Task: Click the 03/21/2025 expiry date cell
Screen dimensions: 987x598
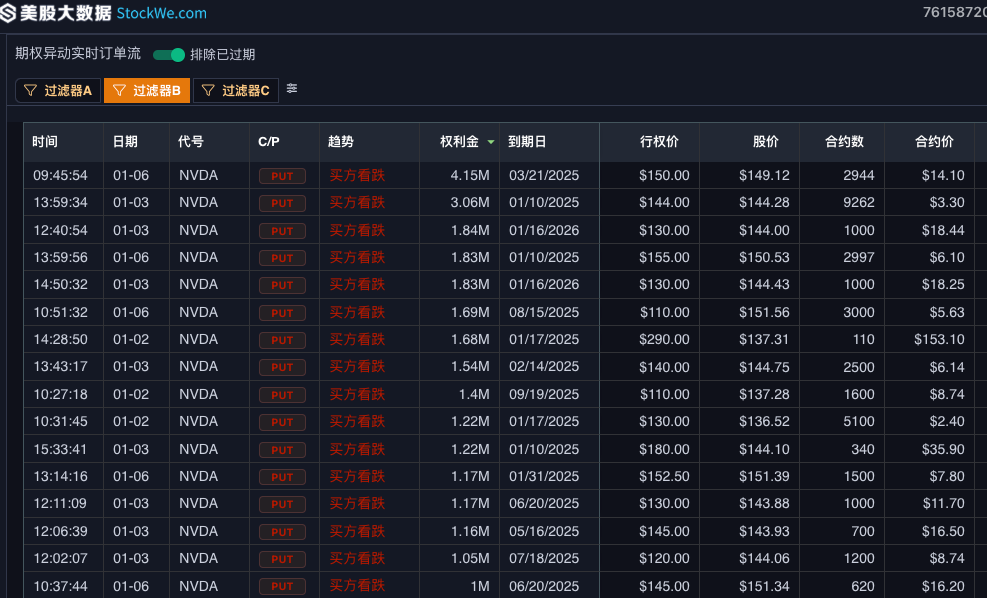Action: pyautogui.click(x=543, y=176)
